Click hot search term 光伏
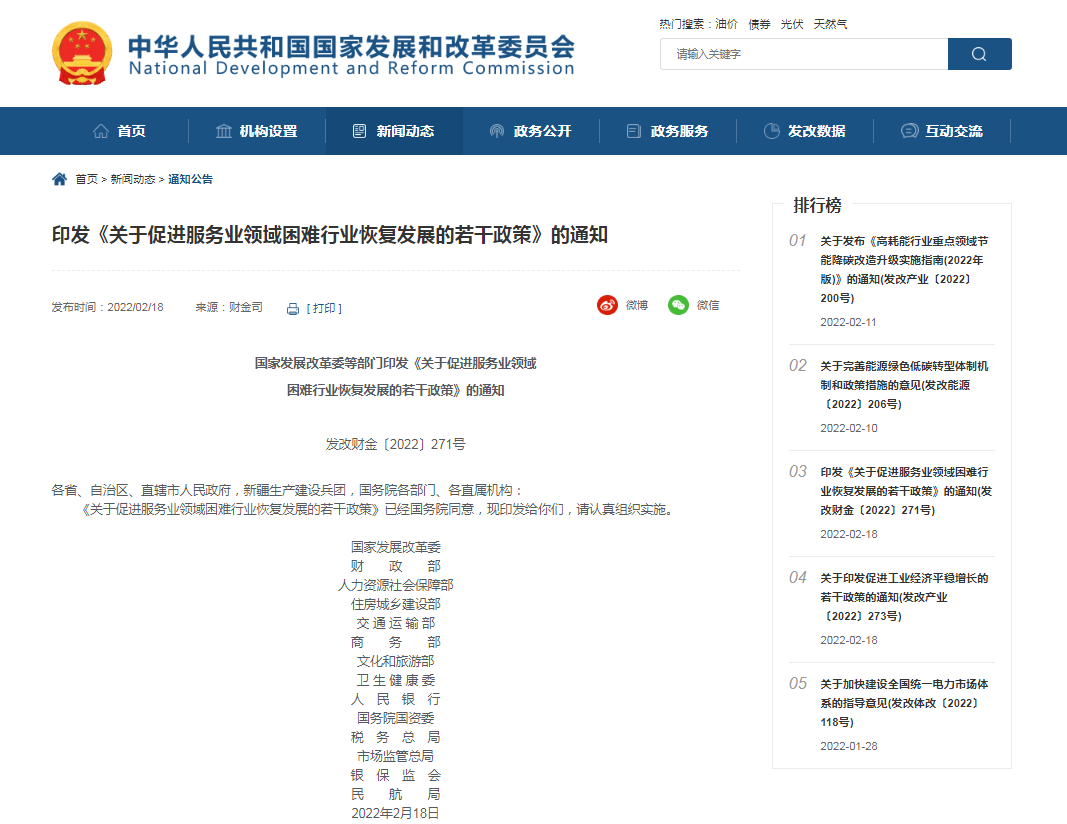 792,24
